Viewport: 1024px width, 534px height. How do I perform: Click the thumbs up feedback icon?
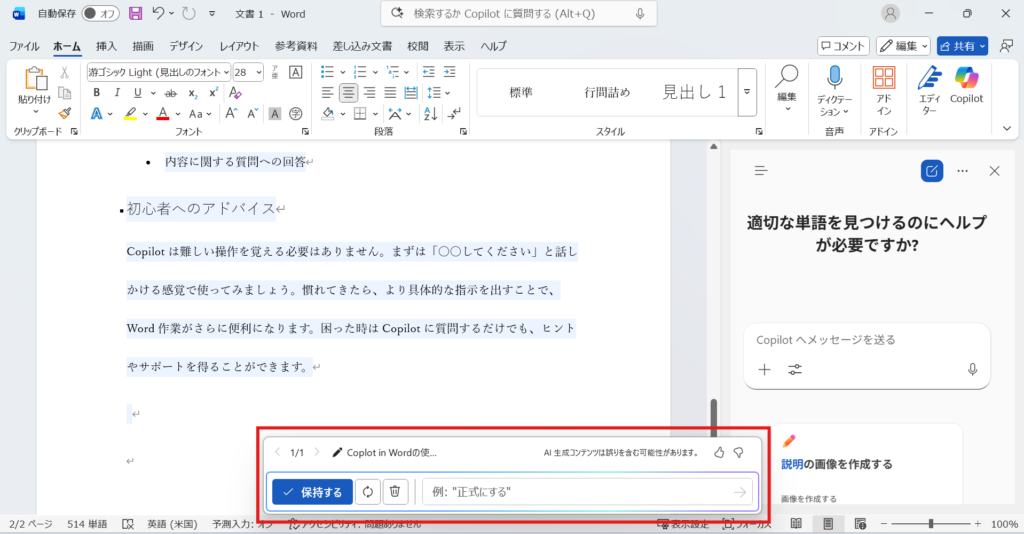click(x=719, y=452)
